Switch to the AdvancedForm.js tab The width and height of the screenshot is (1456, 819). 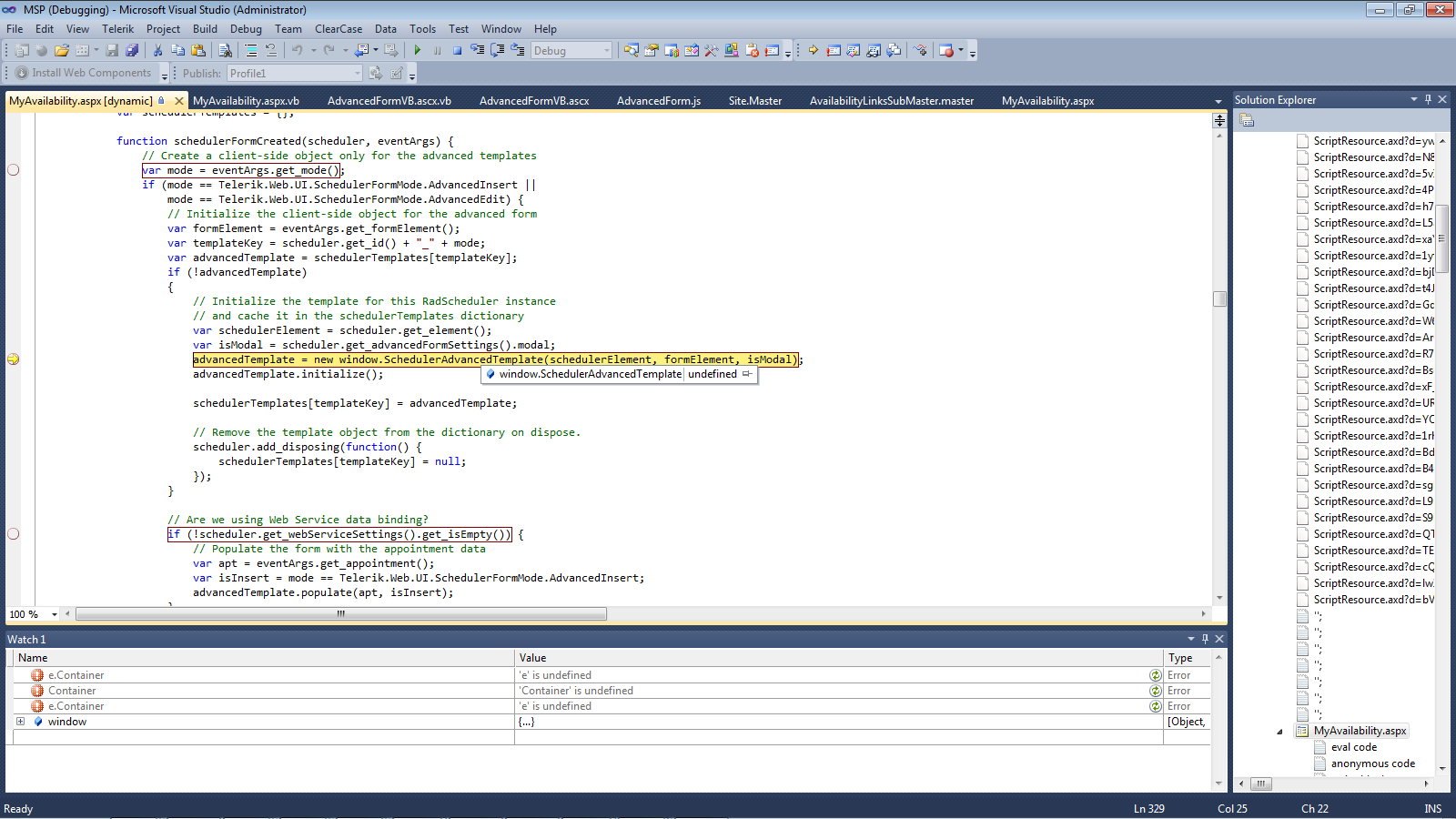659,101
